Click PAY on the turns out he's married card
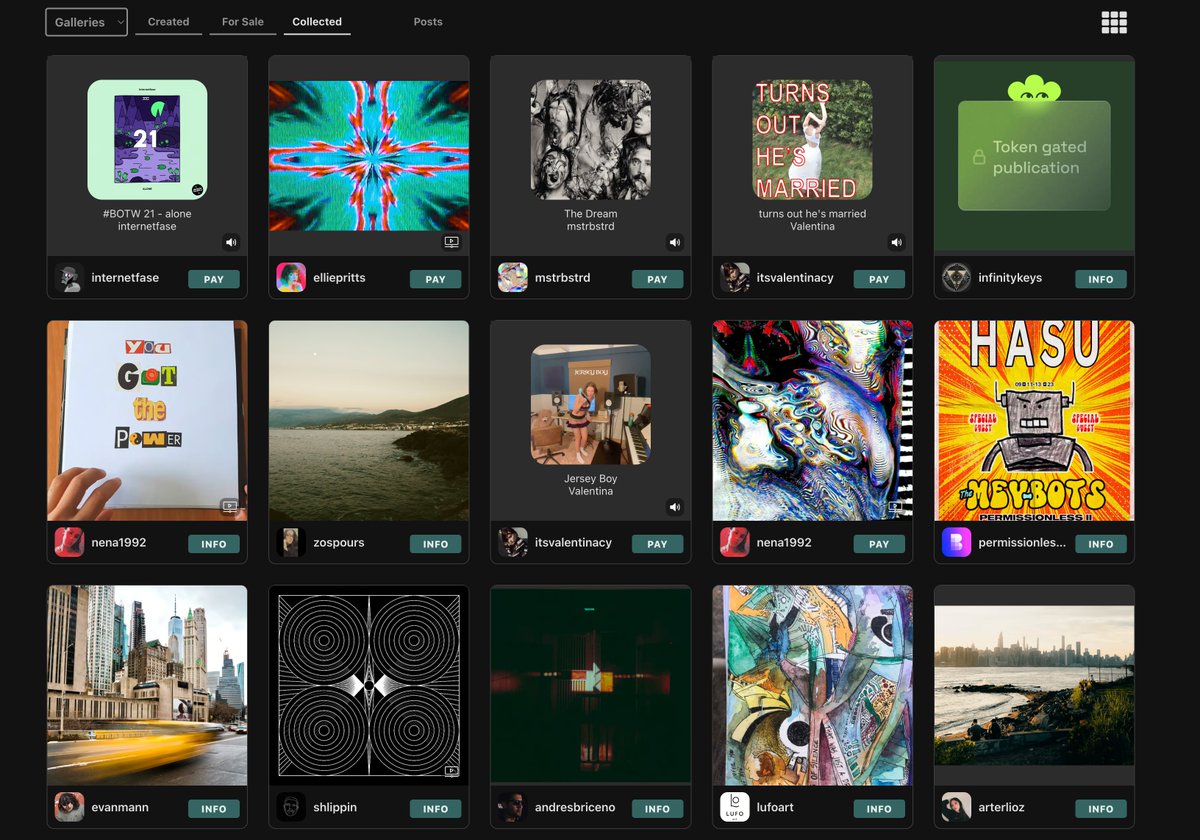Screen dimensions: 1200x840 880,279
